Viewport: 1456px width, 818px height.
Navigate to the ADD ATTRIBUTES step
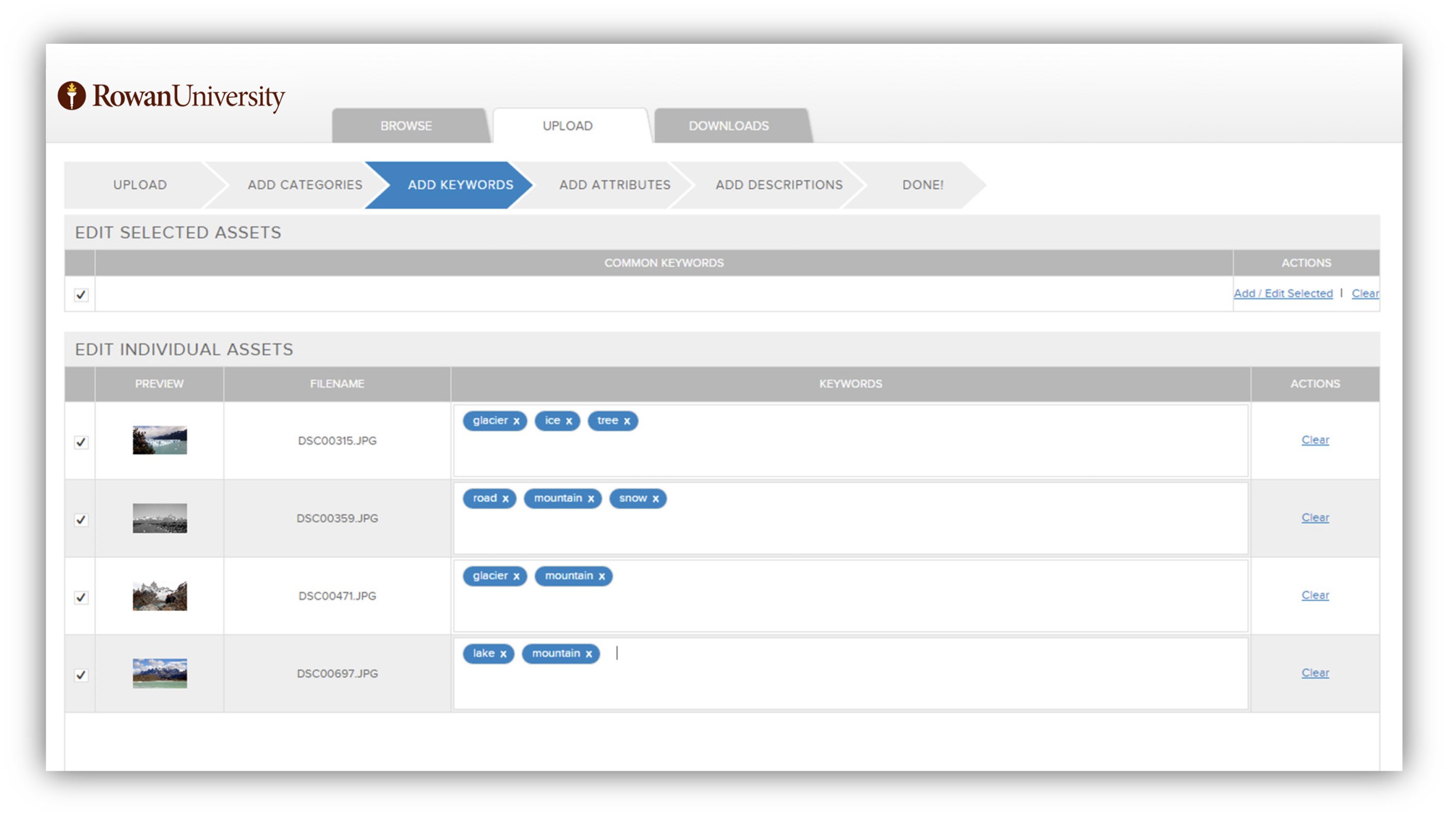coord(614,184)
